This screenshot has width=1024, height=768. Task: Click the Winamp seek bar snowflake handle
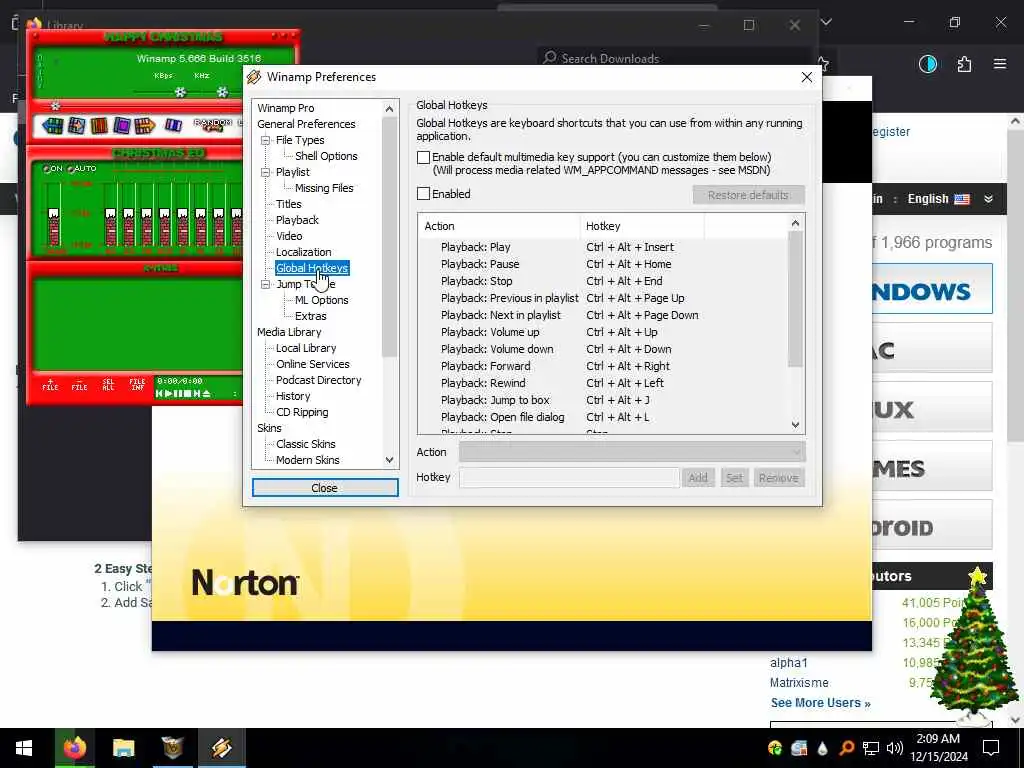pos(56,105)
